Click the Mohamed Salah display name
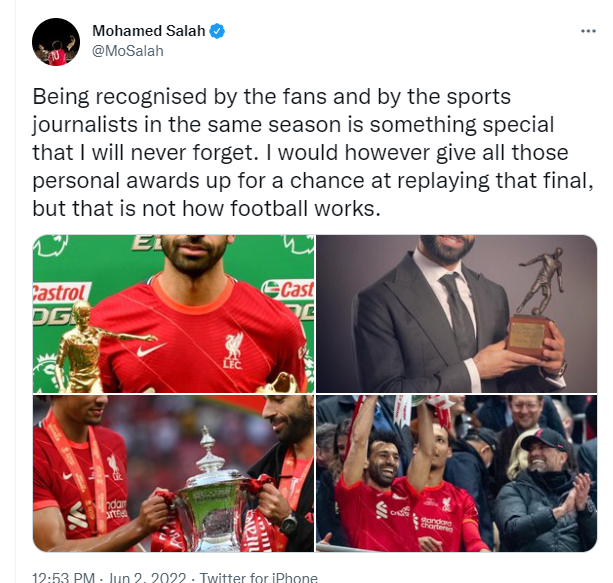This screenshot has width=613, height=583. pyautogui.click(x=149, y=31)
